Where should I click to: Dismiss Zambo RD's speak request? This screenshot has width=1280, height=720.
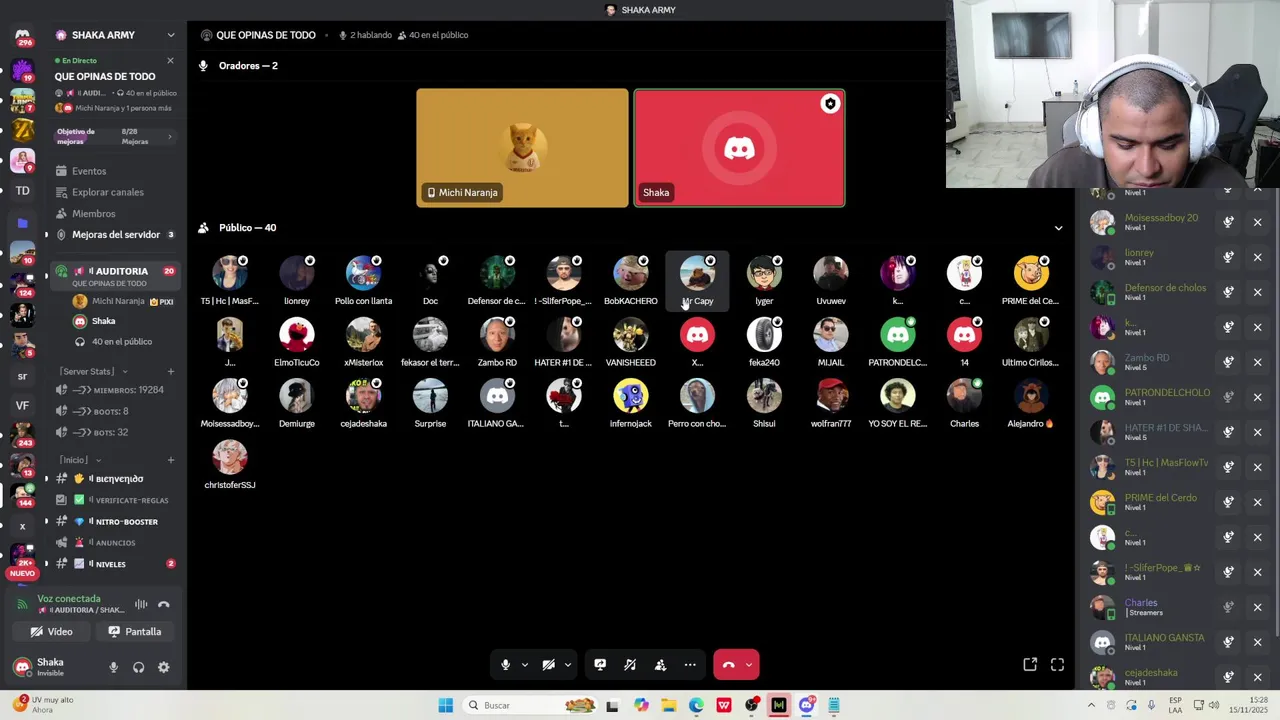1258,362
